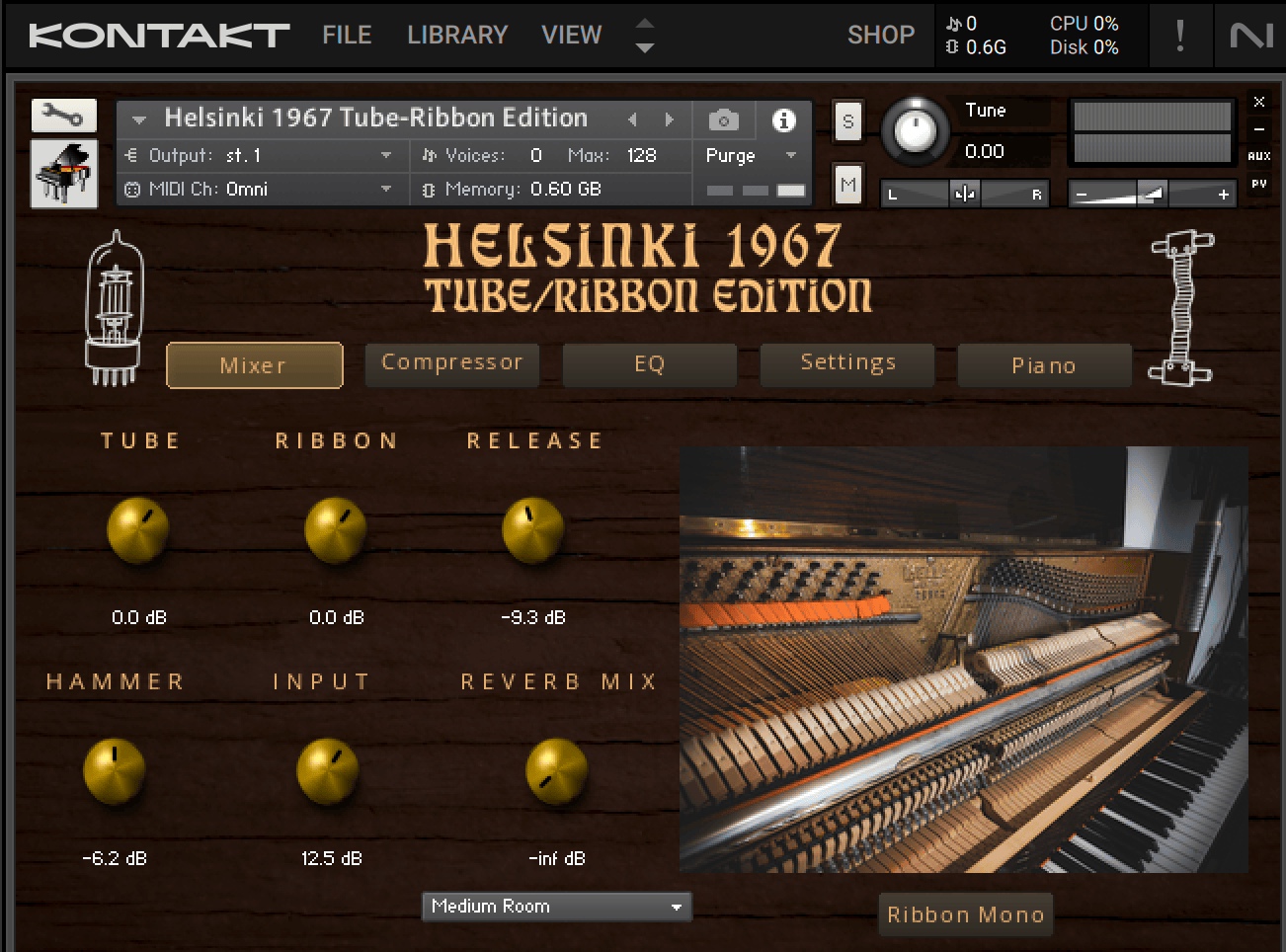Mute the instrument with M button

click(x=847, y=185)
